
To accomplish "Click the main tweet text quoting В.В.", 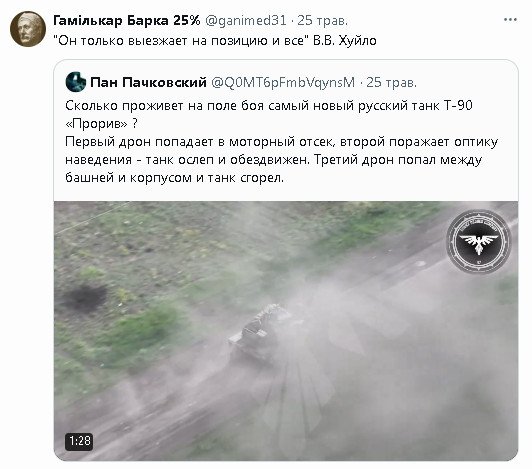I will click(x=215, y=40).
